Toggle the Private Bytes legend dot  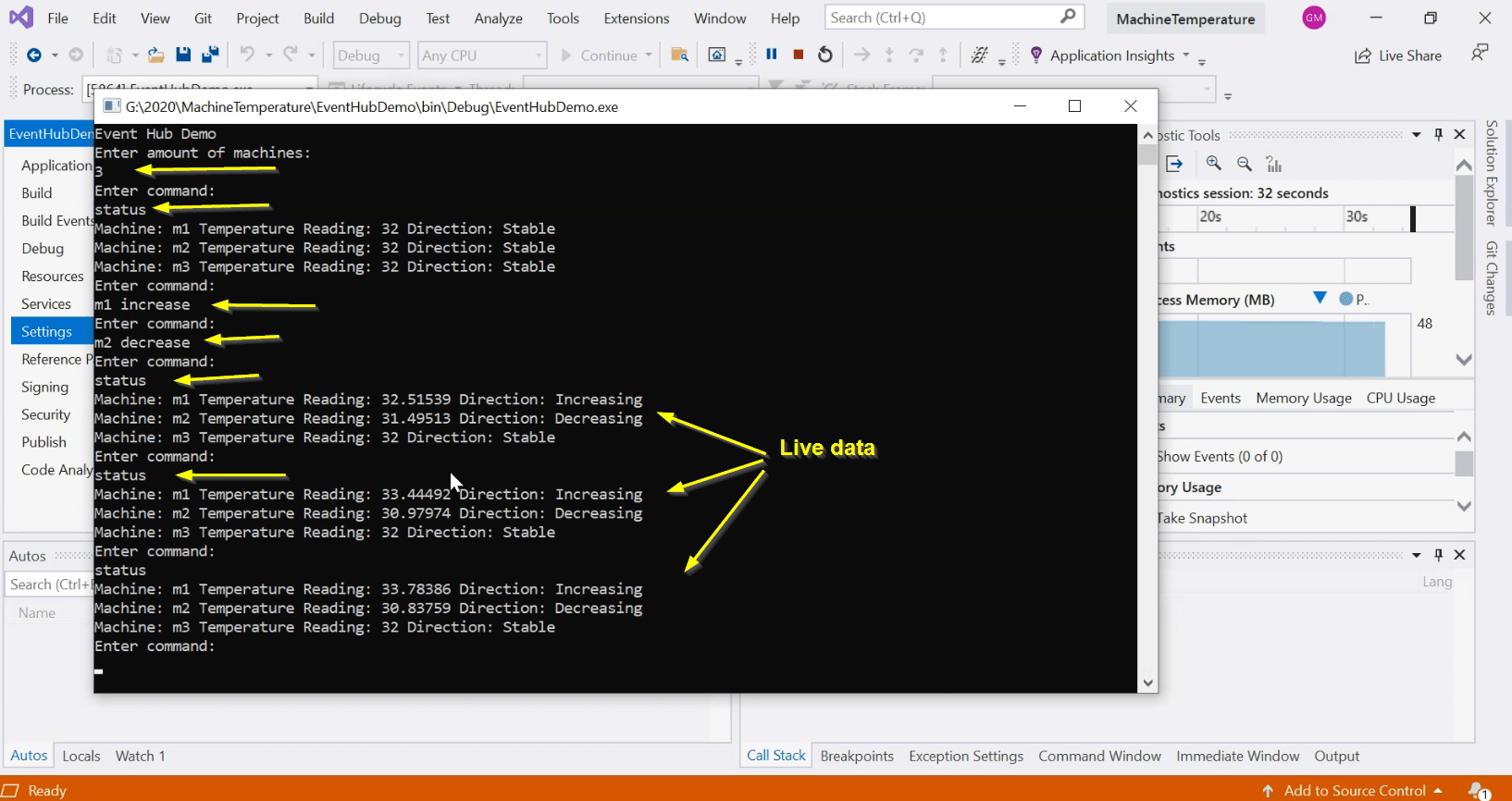(1346, 298)
